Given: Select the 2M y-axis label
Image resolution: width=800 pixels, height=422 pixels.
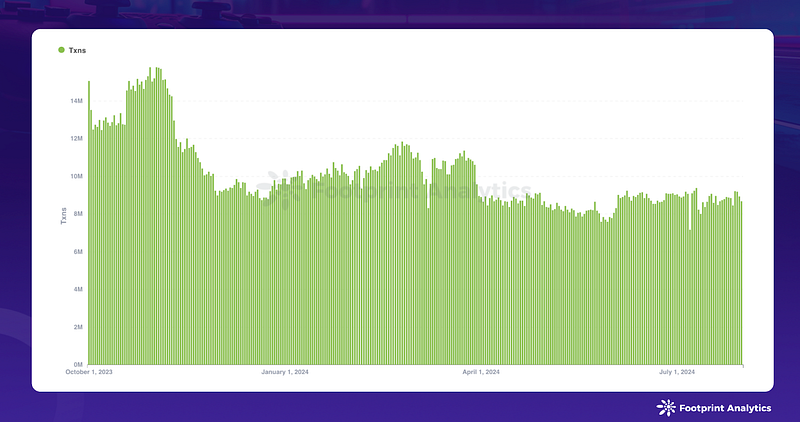Looking at the screenshot, I should pyautogui.click(x=79, y=327).
